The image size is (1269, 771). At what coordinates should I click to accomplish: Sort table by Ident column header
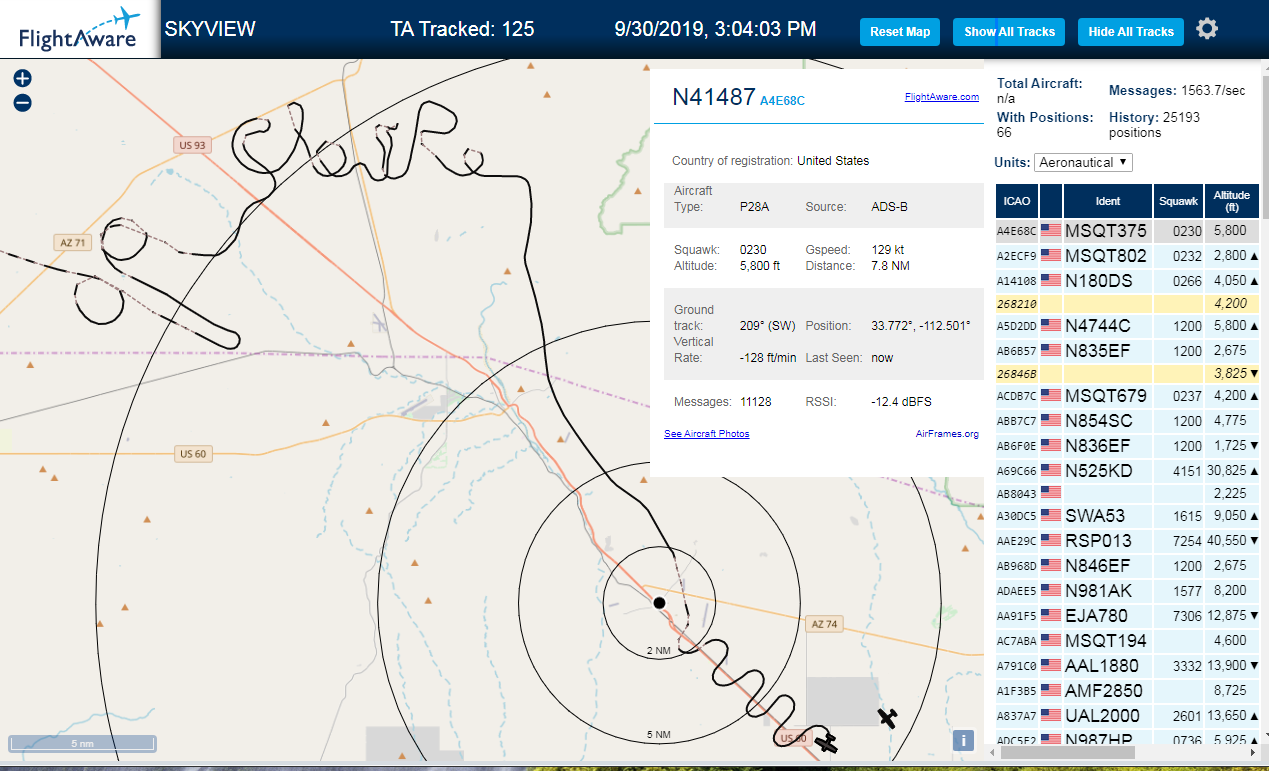[x=1108, y=201]
